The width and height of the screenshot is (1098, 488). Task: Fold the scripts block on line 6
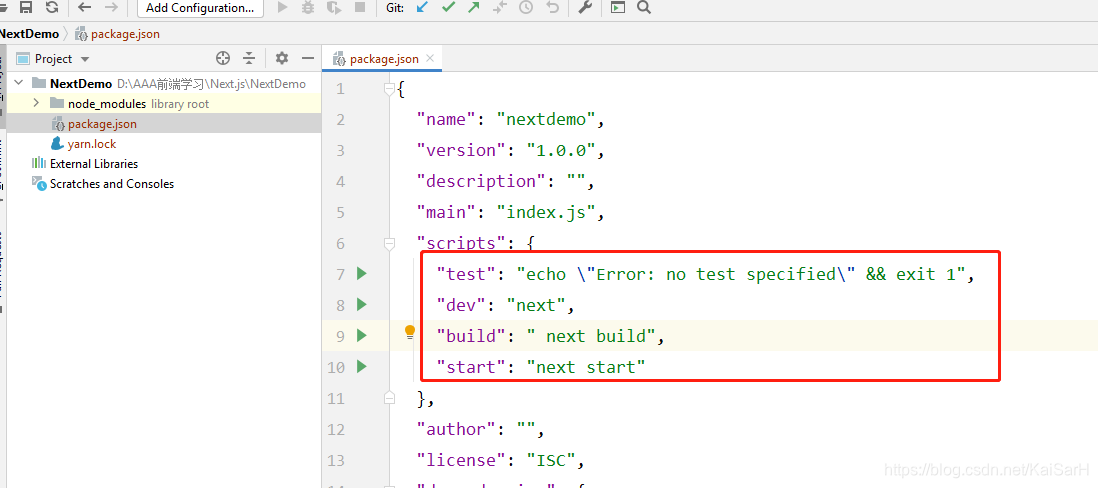tap(390, 243)
